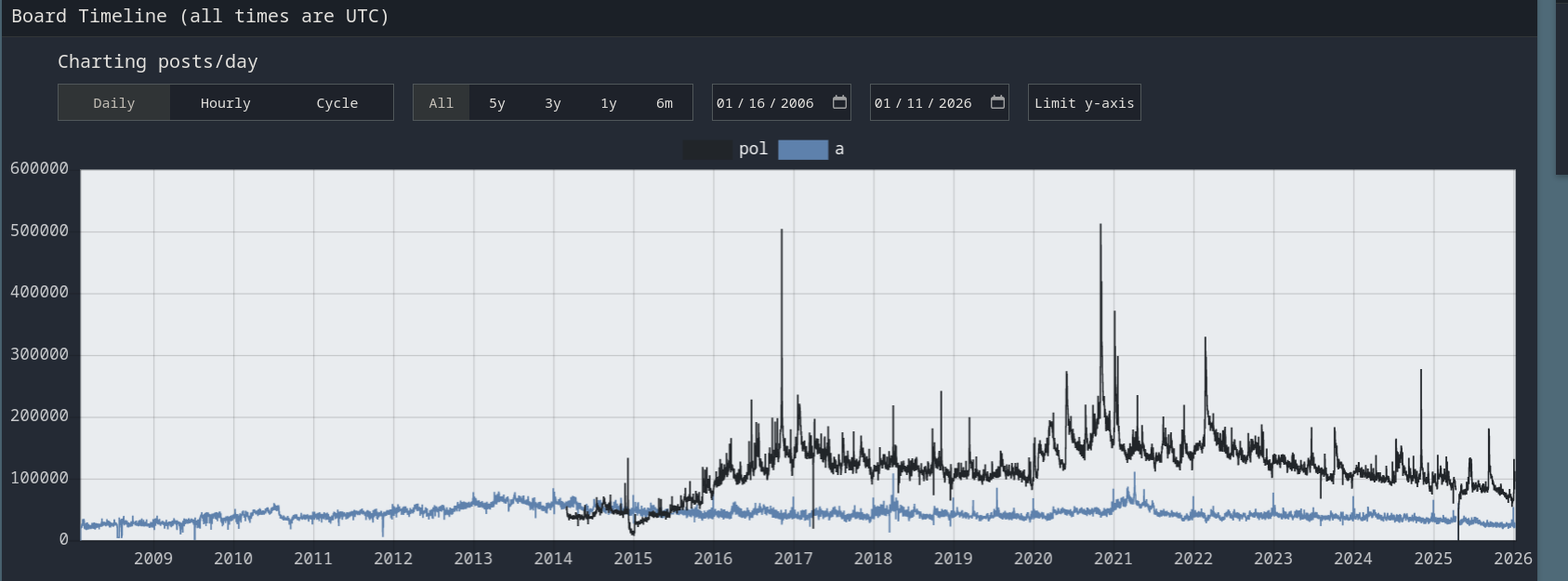
Task: Select the 6m time range
Action: pyautogui.click(x=665, y=103)
